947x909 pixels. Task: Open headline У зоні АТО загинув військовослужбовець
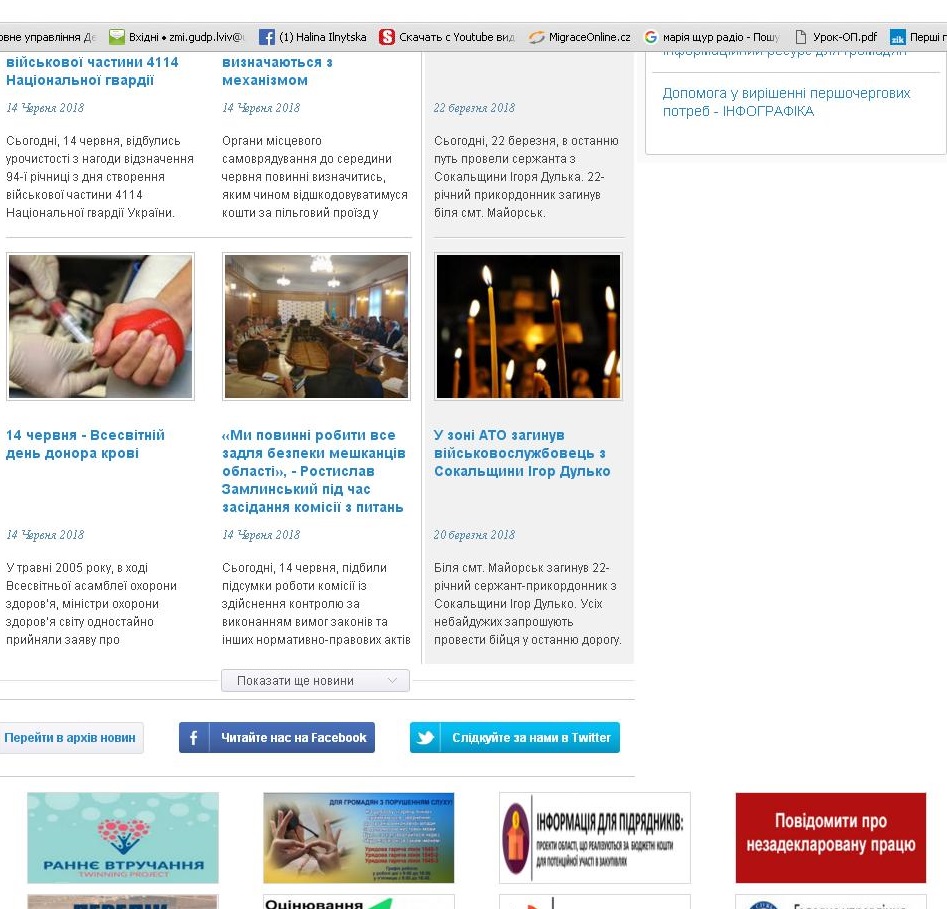coord(522,453)
